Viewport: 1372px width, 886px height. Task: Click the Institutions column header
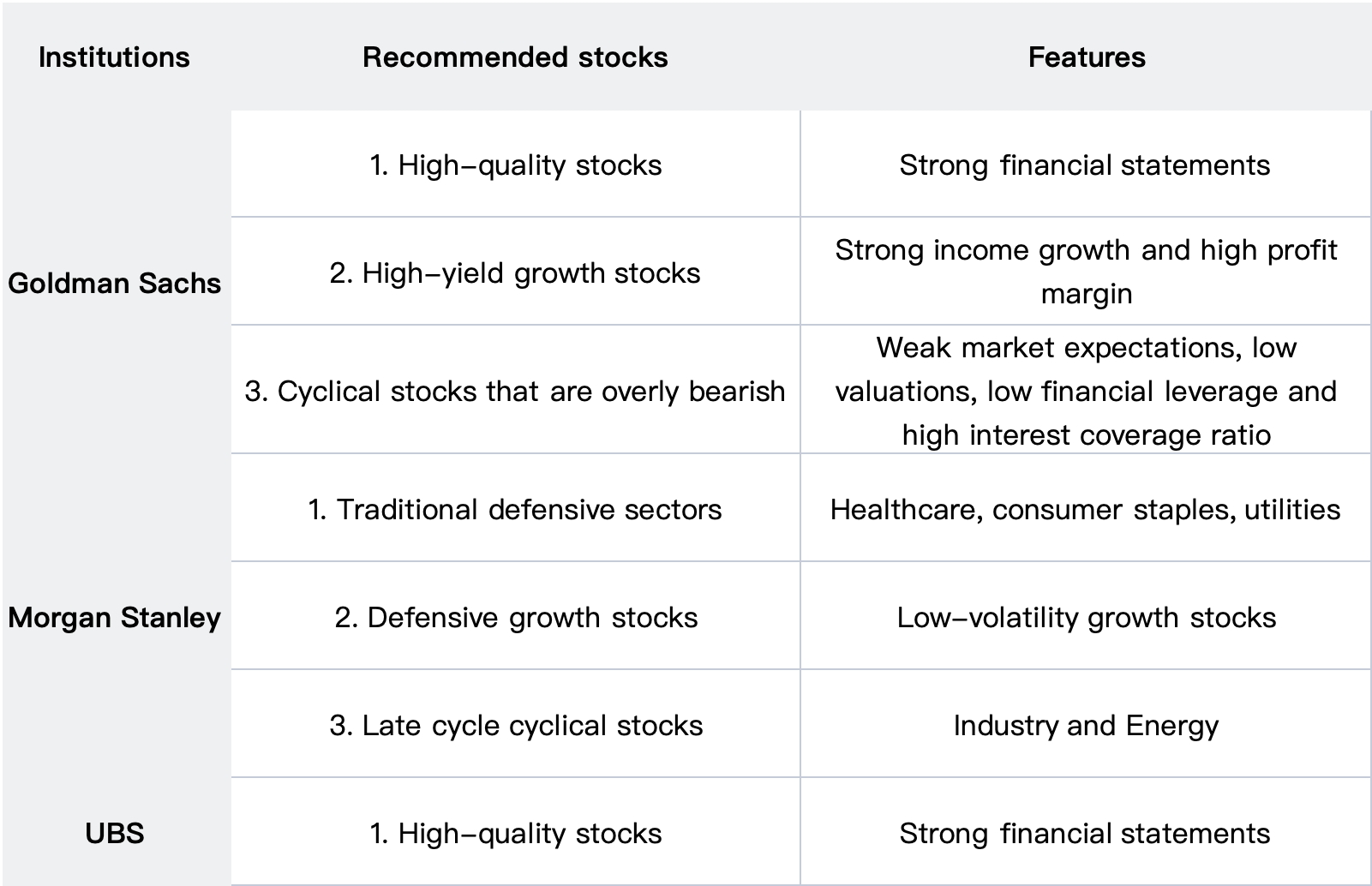pos(114,57)
